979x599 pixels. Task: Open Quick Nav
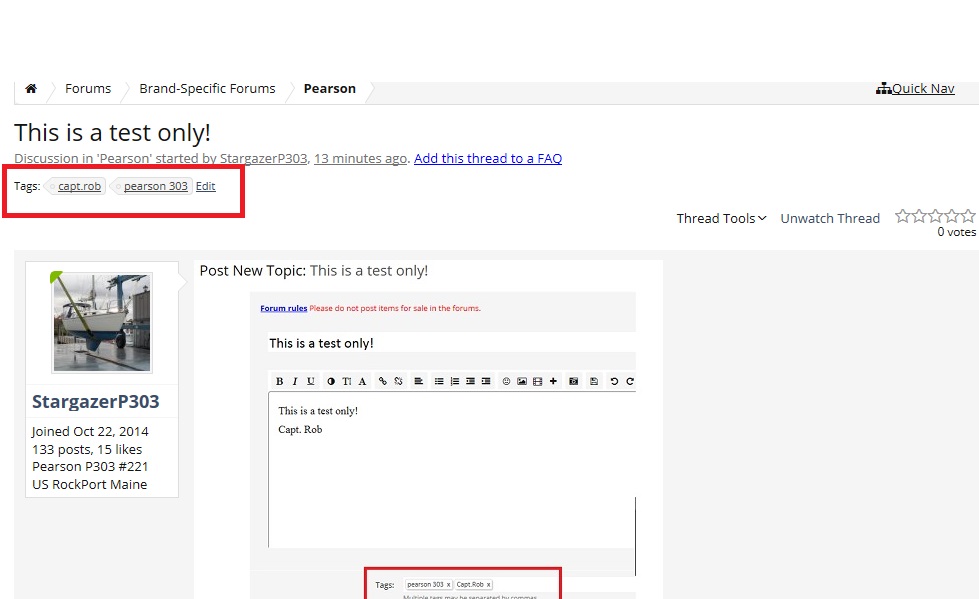click(923, 89)
